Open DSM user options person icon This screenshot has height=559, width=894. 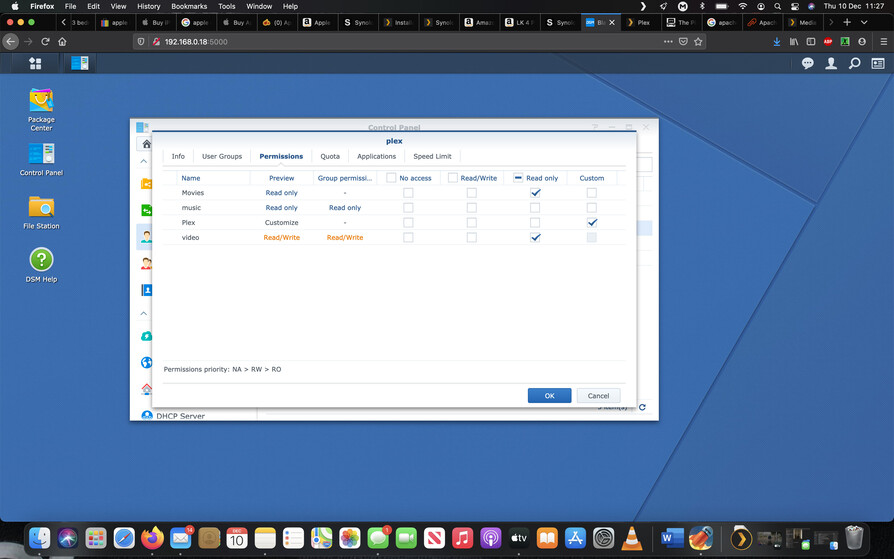coord(831,63)
